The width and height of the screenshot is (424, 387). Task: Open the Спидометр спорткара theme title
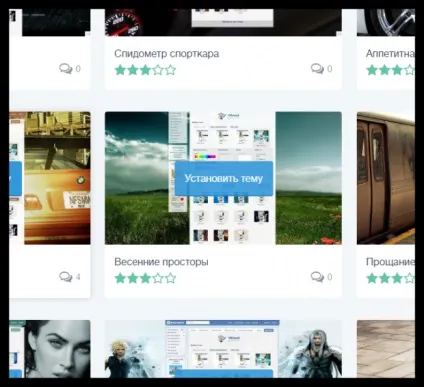coord(167,53)
